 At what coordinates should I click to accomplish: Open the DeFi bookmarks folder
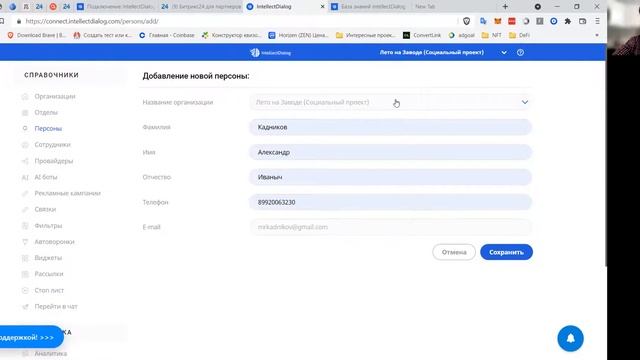click(519, 36)
